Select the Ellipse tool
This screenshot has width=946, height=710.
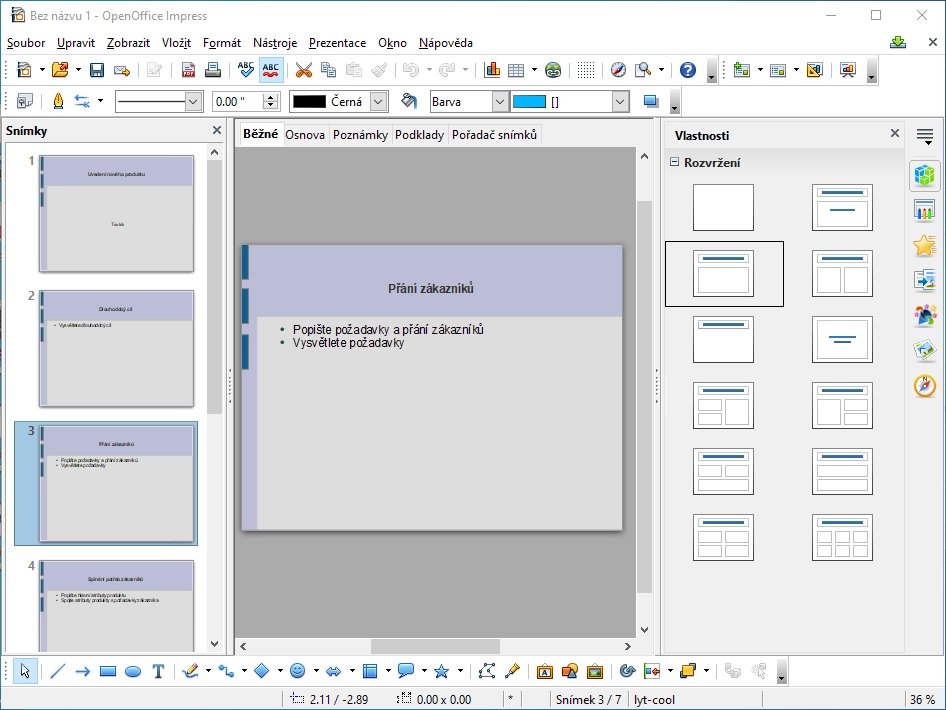click(x=132, y=671)
